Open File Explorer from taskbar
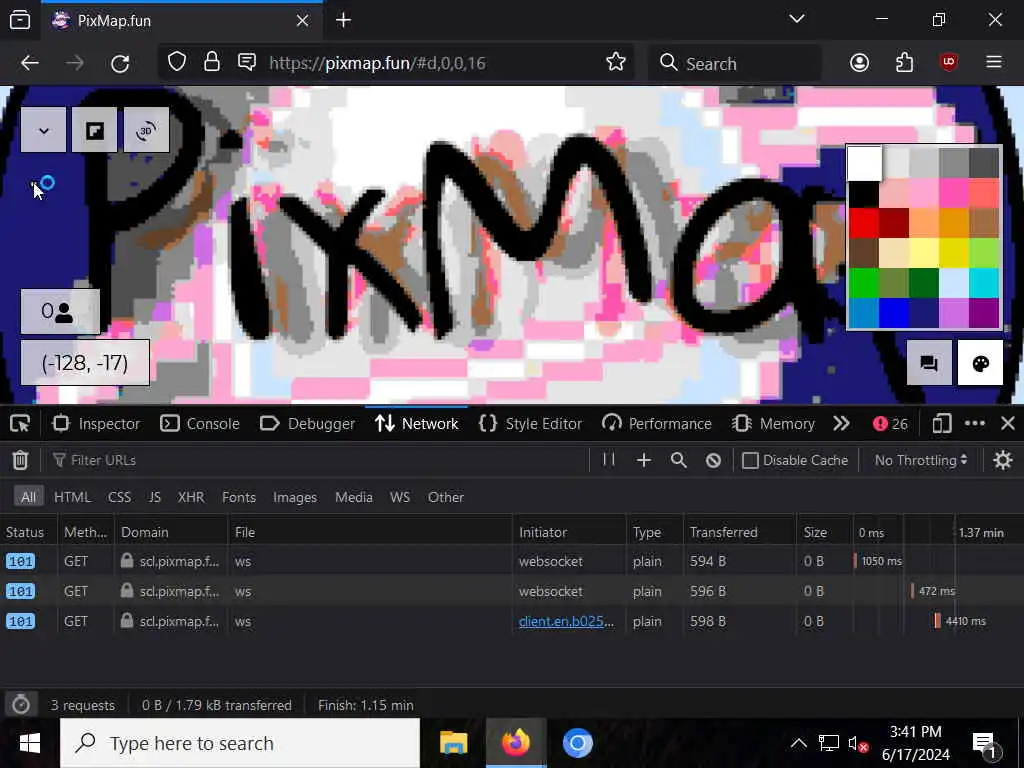Viewport: 1024px width, 768px height. coord(453,743)
